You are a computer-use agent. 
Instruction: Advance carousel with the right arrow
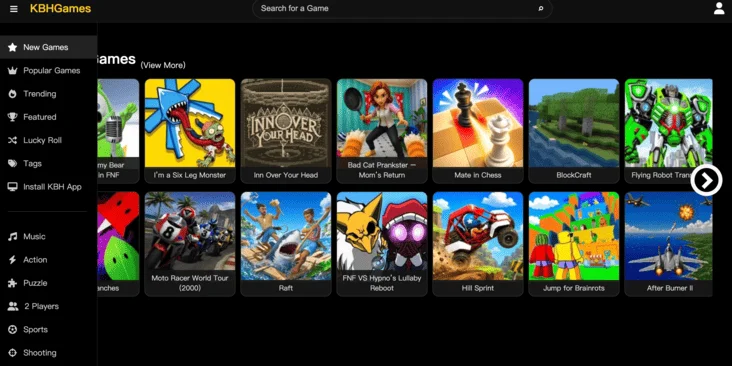706,180
